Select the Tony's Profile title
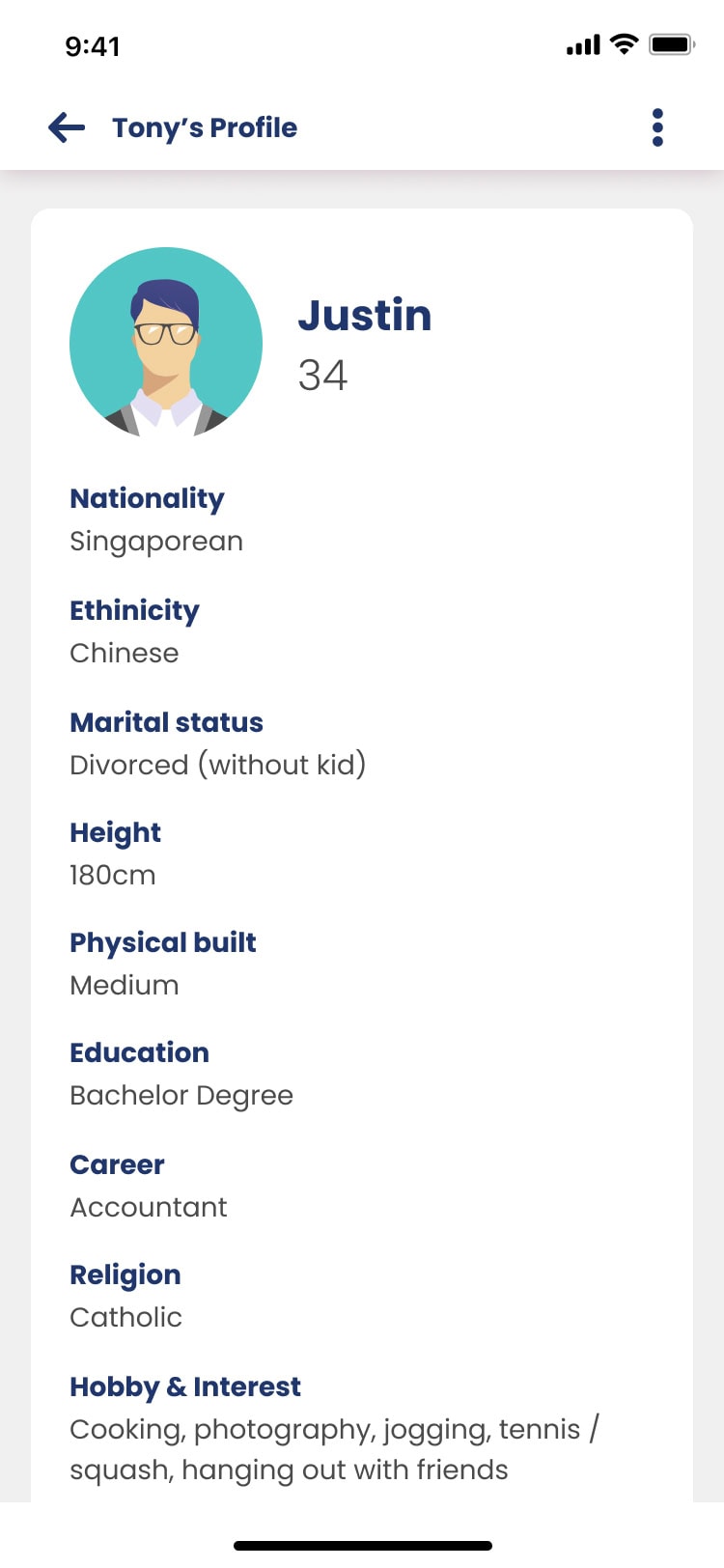The width and height of the screenshot is (724, 1568). click(205, 127)
